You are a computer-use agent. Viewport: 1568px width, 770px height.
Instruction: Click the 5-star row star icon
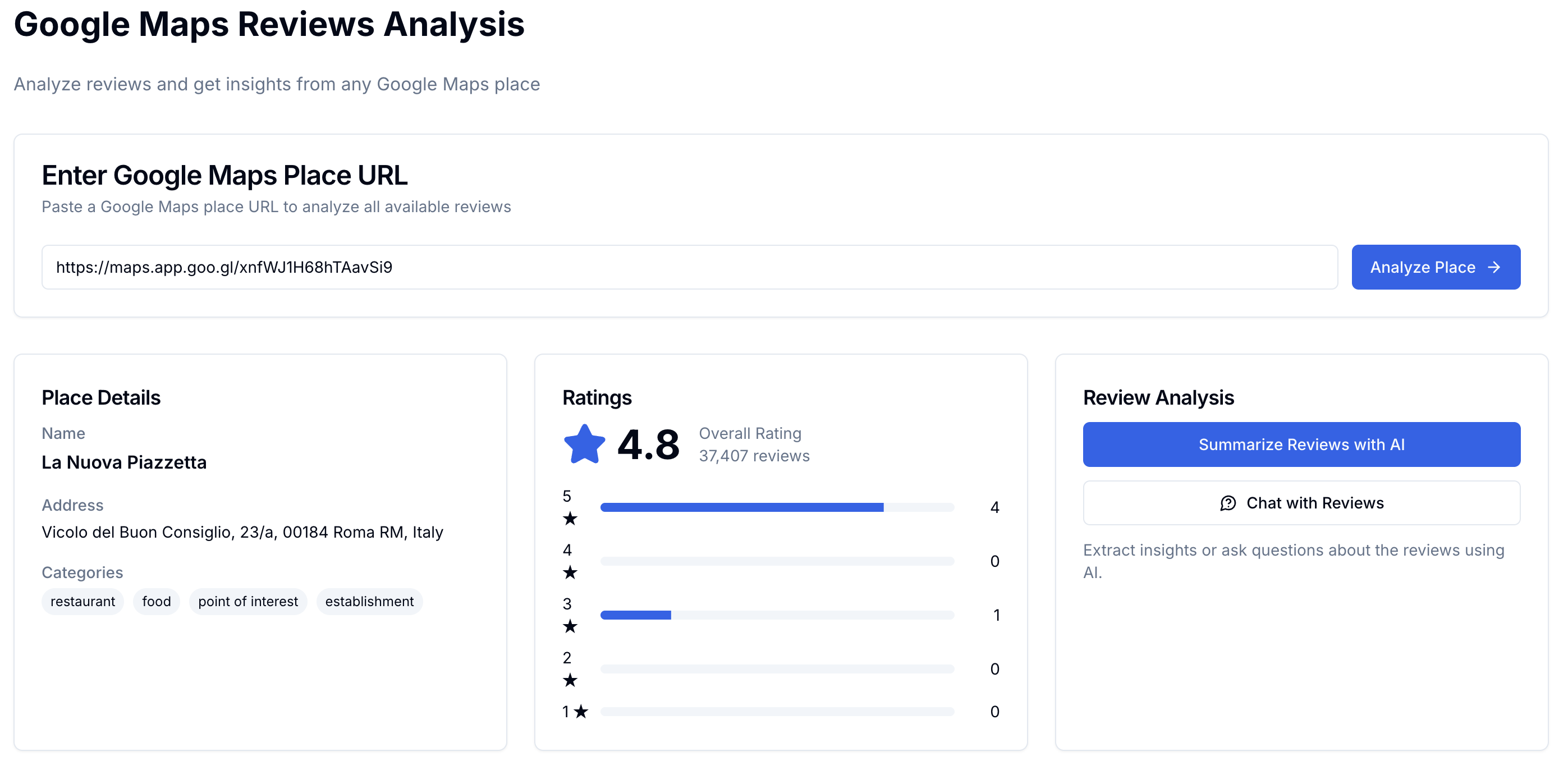[x=570, y=519]
